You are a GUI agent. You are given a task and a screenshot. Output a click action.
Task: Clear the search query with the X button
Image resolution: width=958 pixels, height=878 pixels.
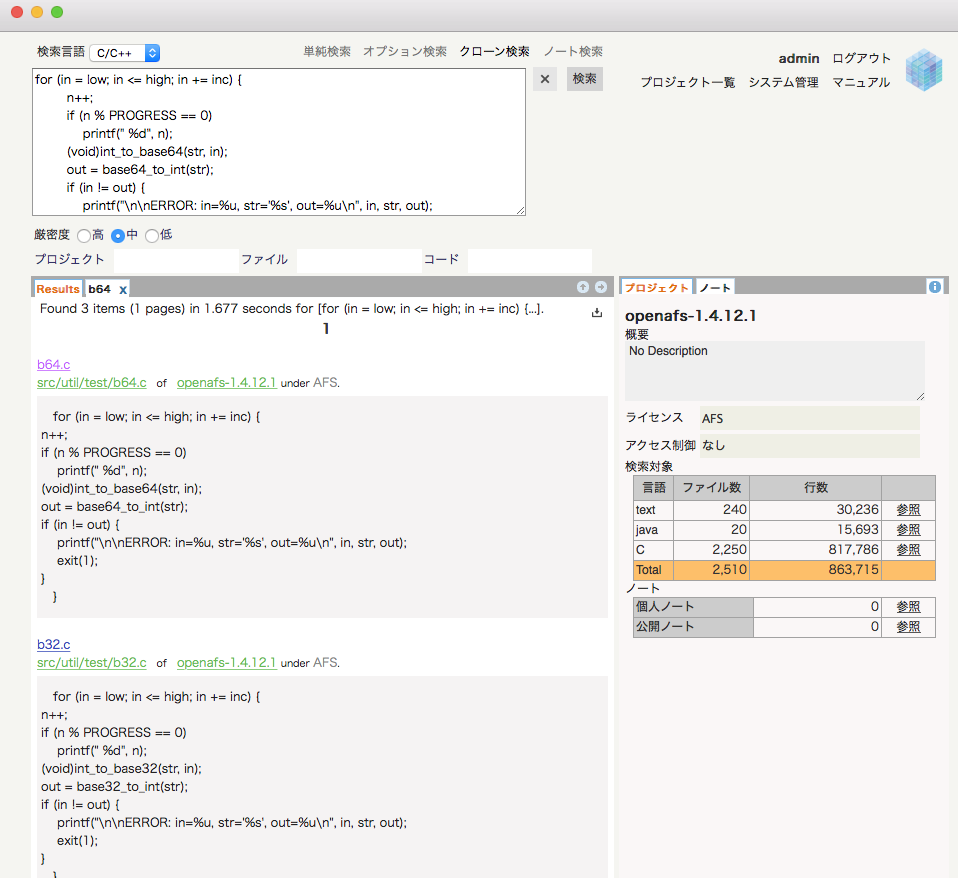(544, 79)
